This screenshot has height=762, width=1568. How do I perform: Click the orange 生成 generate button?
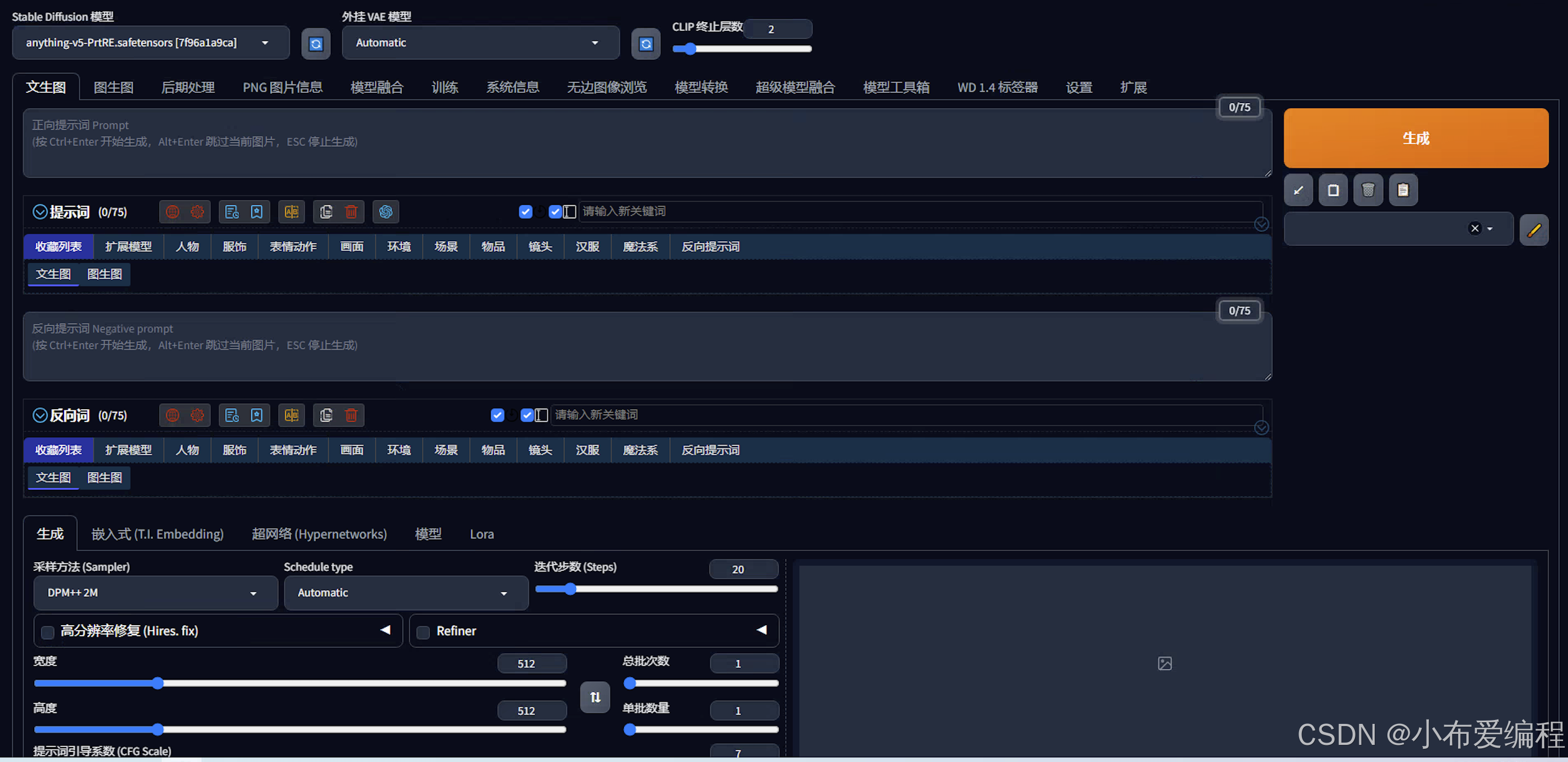click(1415, 138)
